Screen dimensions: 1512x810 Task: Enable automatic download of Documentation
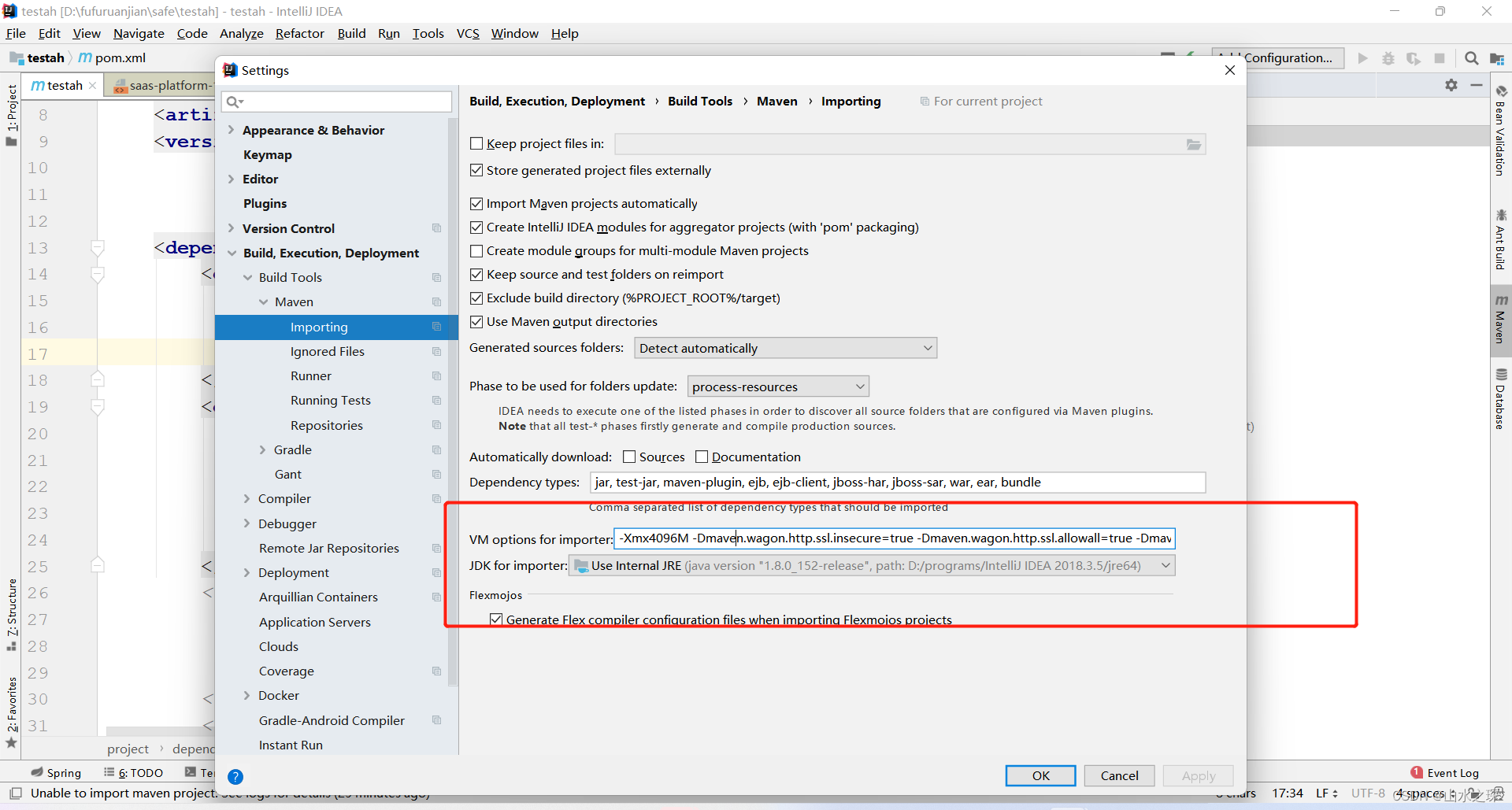702,457
